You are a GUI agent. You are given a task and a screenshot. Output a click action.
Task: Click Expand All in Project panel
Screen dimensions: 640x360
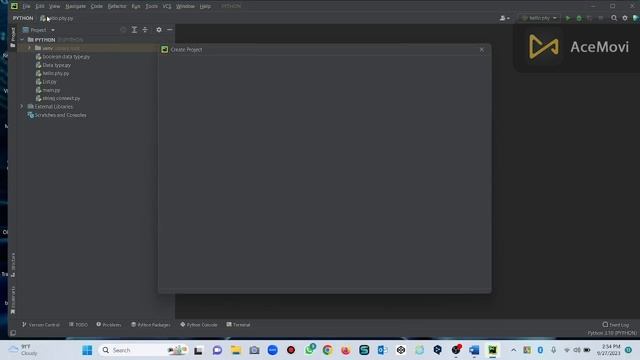pyautogui.click(x=134, y=30)
